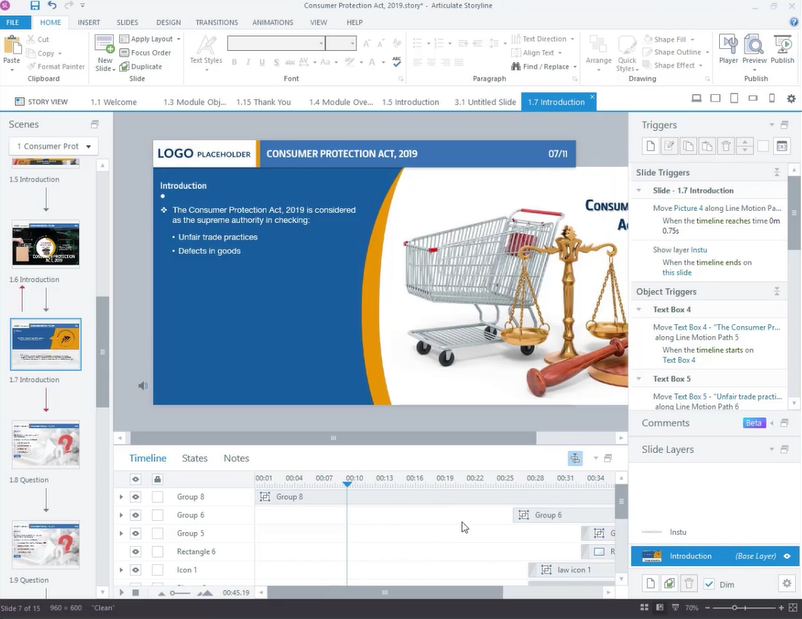The width and height of the screenshot is (802, 619).
Task: Select phone portrait view icon
Action: pyautogui.click(x=772, y=98)
